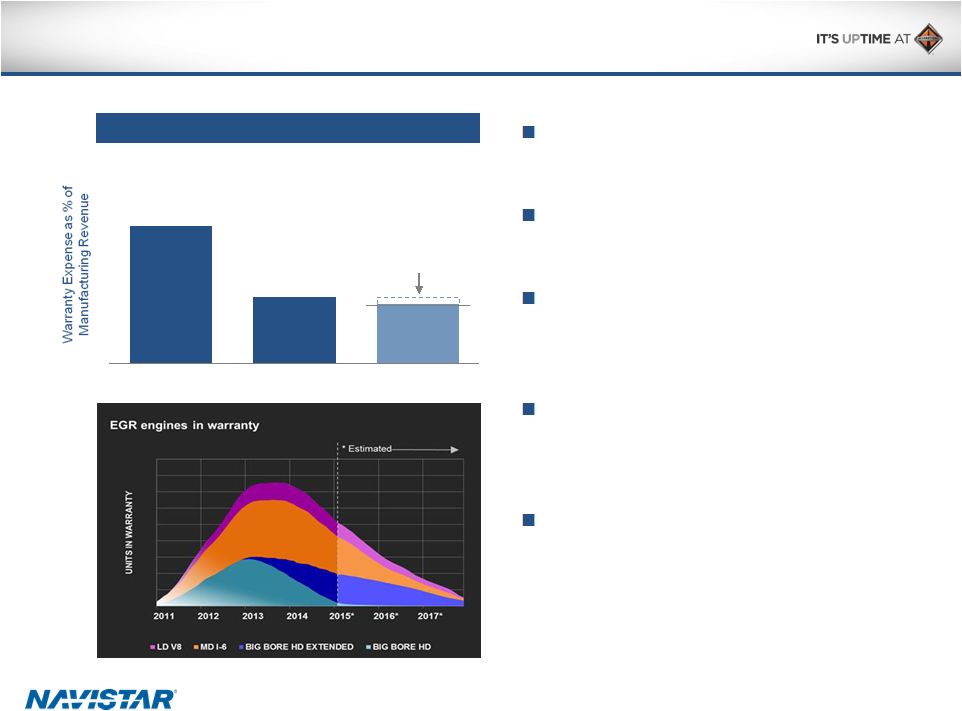Click the last blue square bullet
The image size is (962, 711).
point(528,520)
